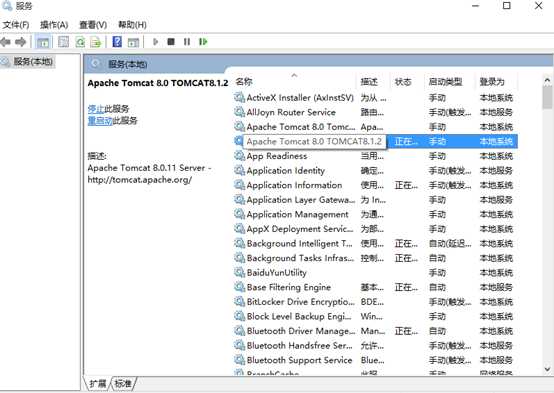Image resolution: width=554 pixels, height=393 pixels.
Task: Click the Export list toolbar icon
Action: (x=96, y=42)
